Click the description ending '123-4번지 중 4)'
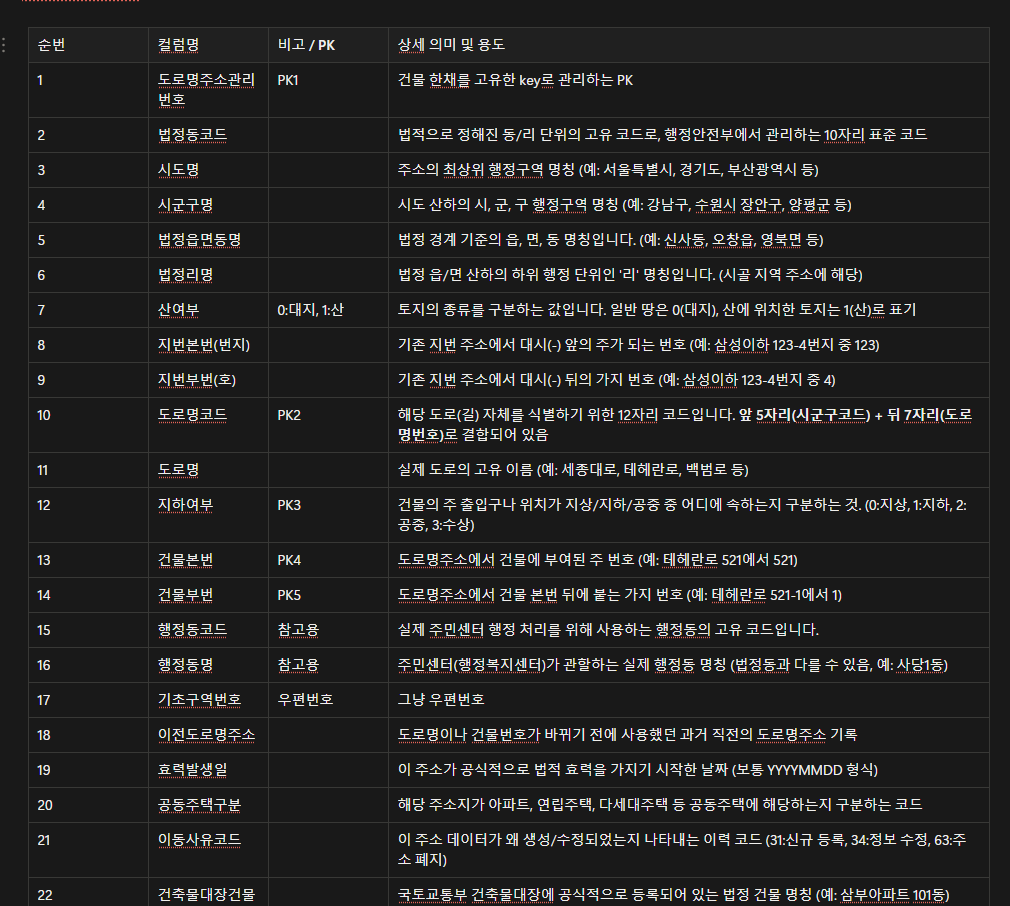The image size is (1010, 906). tap(689, 380)
